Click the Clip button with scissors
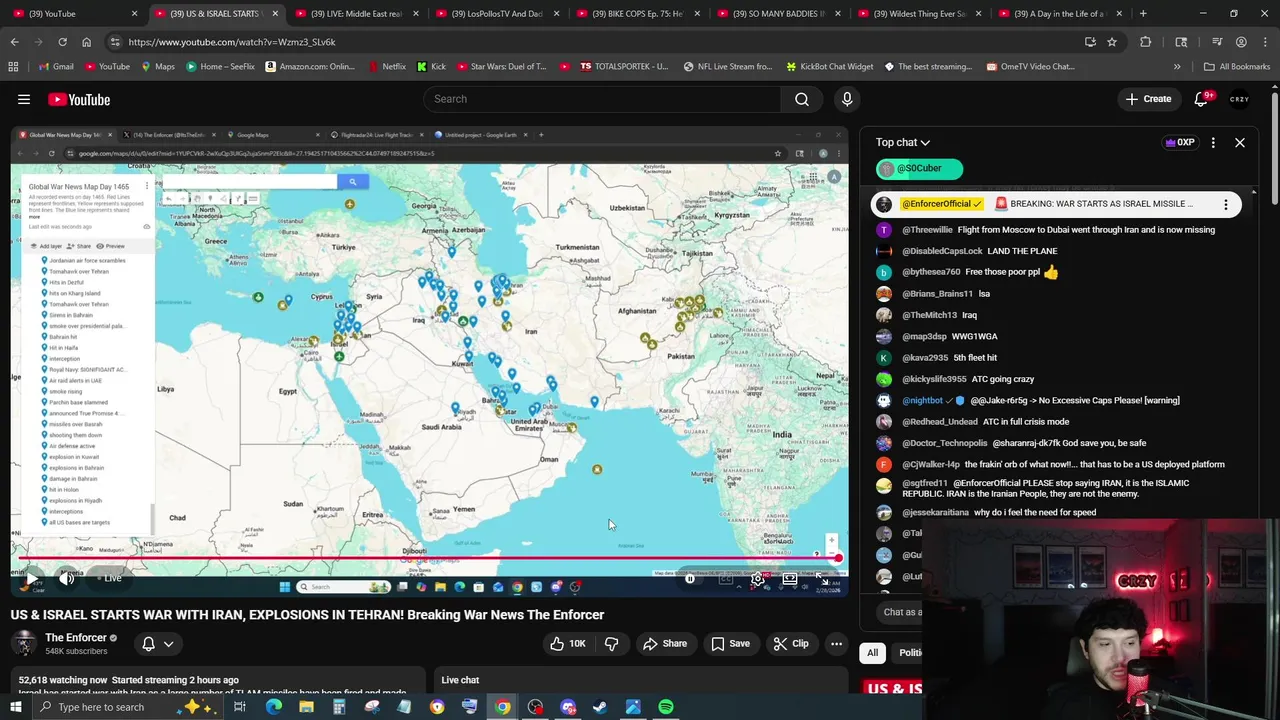The height and width of the screenshot is (720, 1280). 791,644
